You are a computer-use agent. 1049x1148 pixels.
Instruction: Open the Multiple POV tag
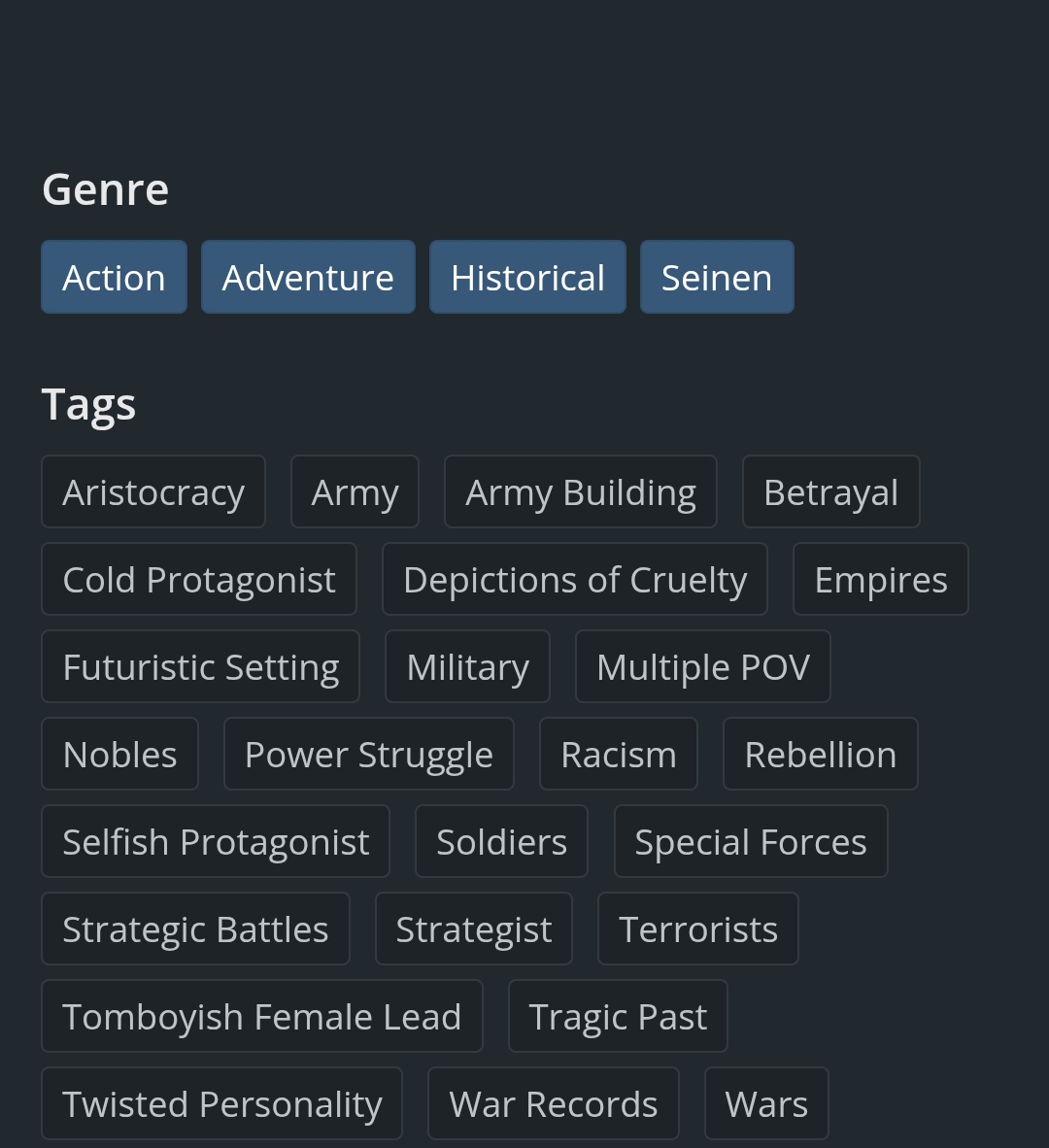[703, 667]
